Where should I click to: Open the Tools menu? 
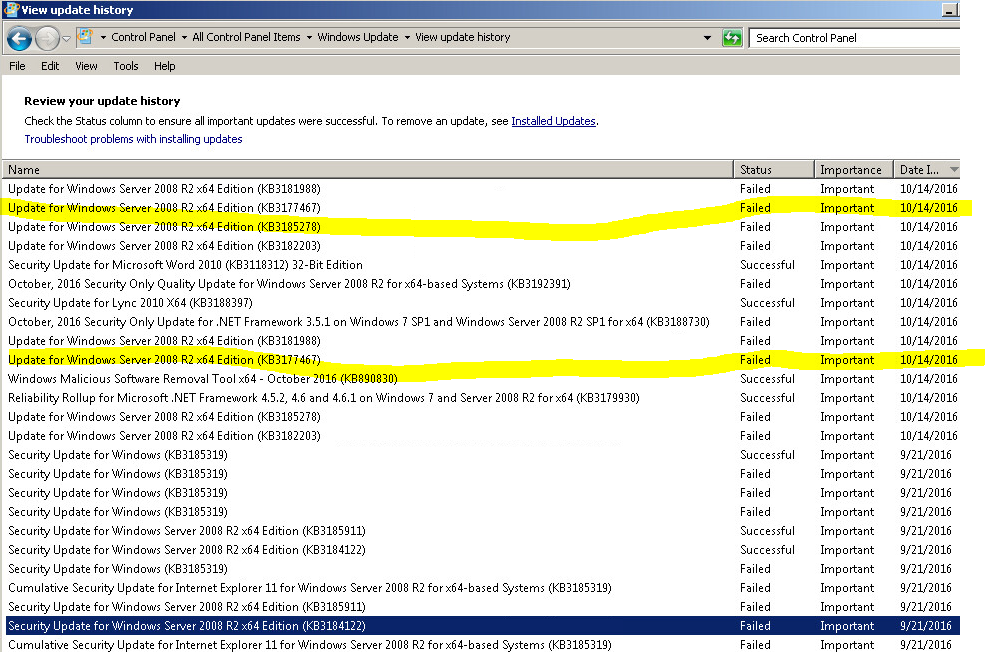125,66
